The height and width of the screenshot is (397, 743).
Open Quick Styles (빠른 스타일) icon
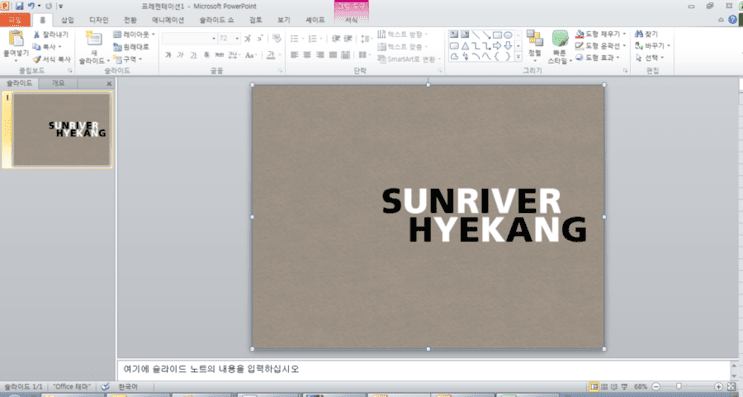[x=560, y=38]
